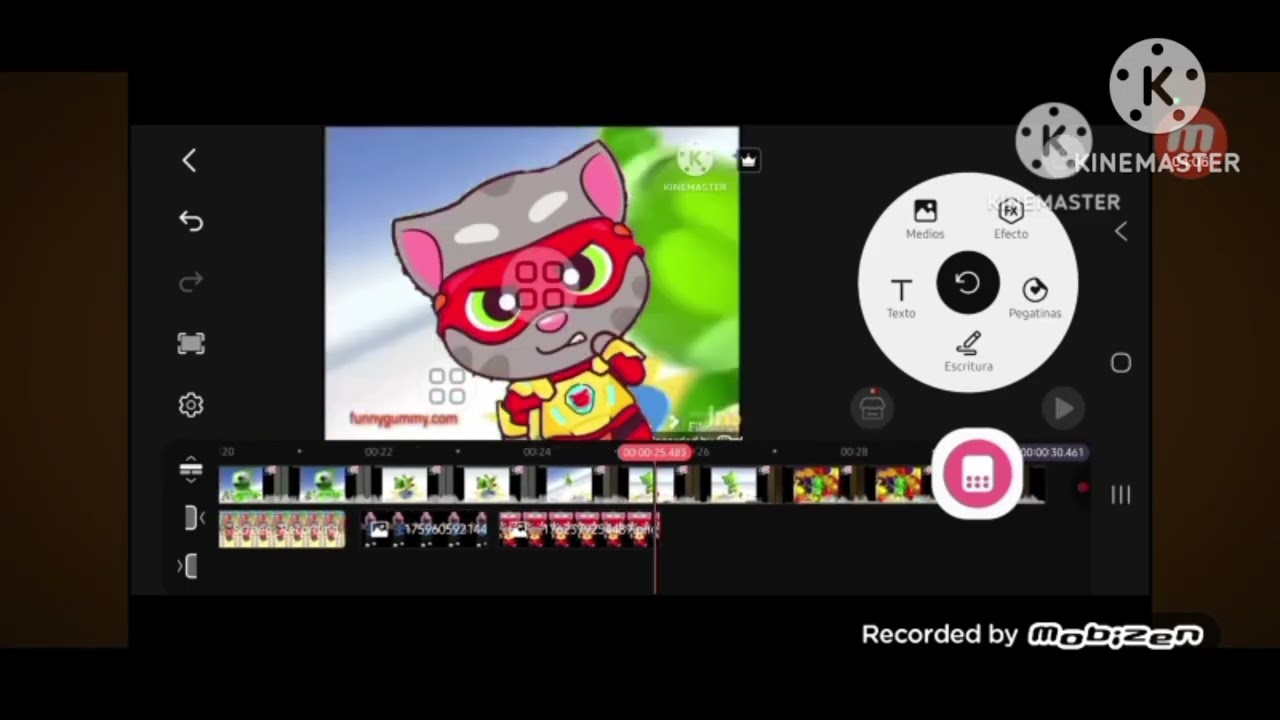Click the 00:28 ruler mark
1280x720 pixels.
[854, 452]
